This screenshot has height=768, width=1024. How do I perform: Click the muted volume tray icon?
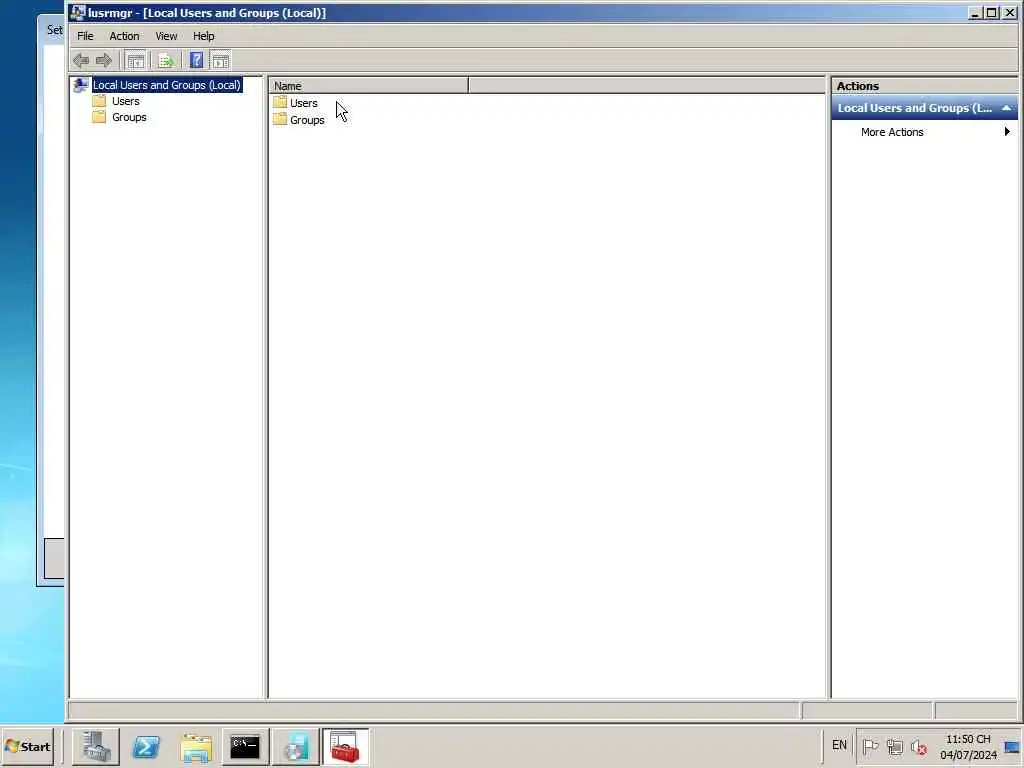coord(919,746)
